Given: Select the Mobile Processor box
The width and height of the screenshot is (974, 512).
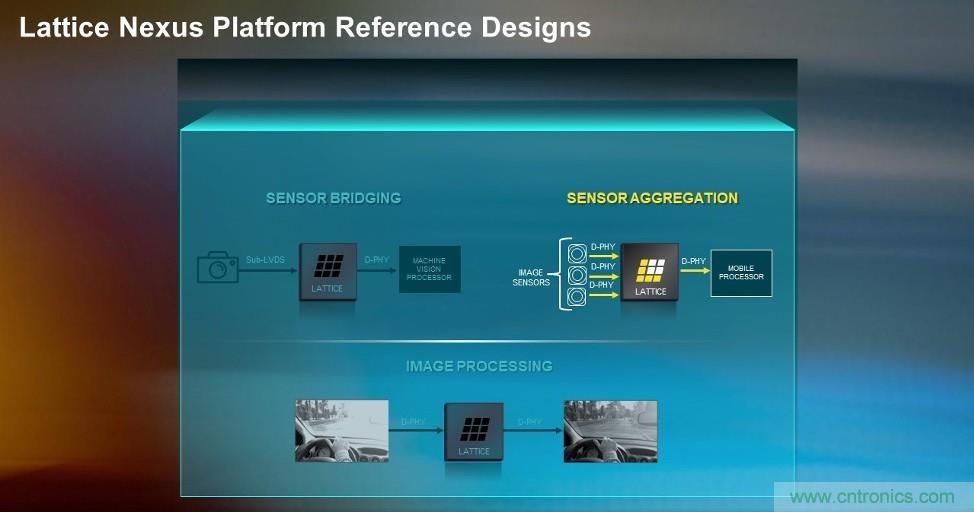Looking at the screenshot, I should point(741,272).
